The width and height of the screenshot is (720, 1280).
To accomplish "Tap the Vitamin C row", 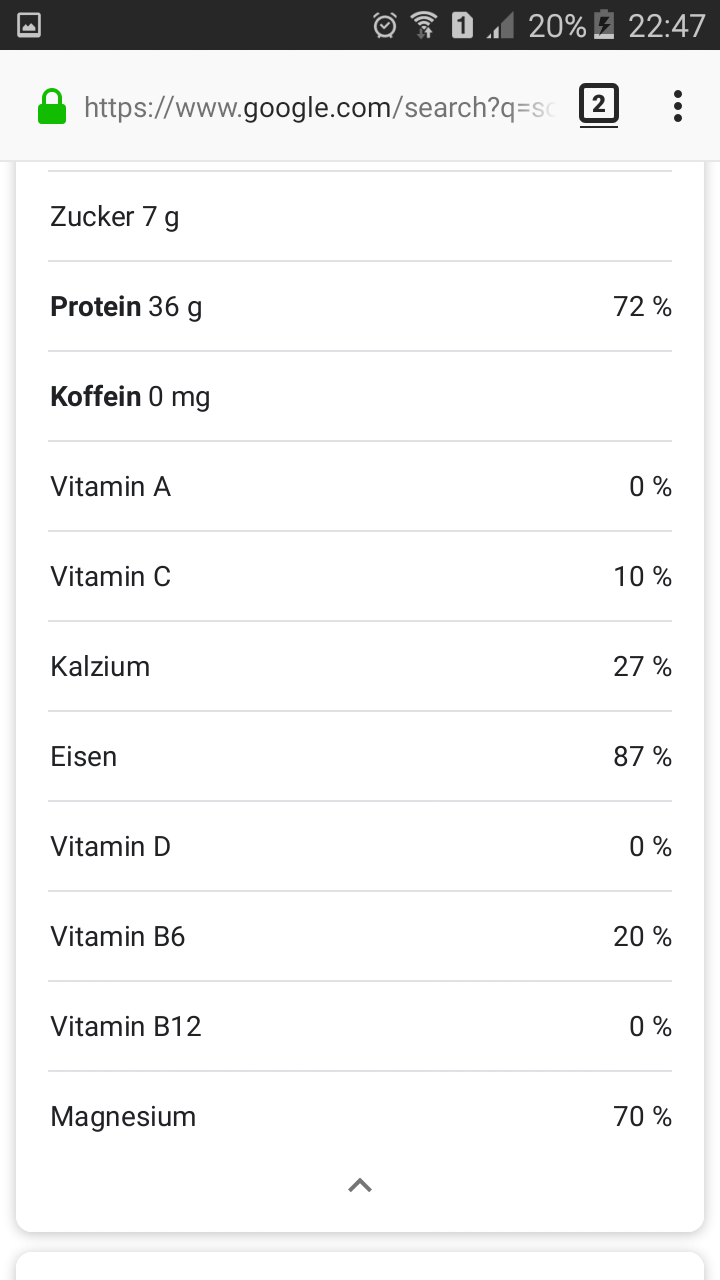I will tap(360, 576).
